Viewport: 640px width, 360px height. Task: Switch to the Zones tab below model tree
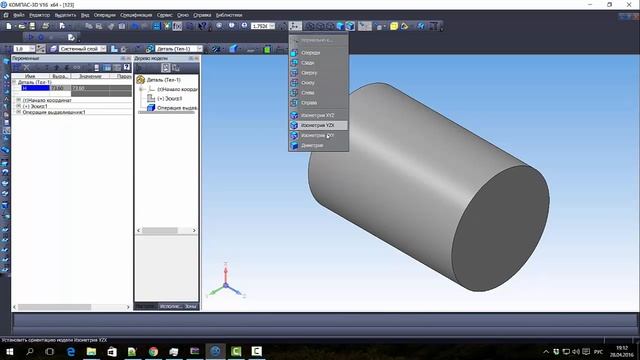(191, 306)
